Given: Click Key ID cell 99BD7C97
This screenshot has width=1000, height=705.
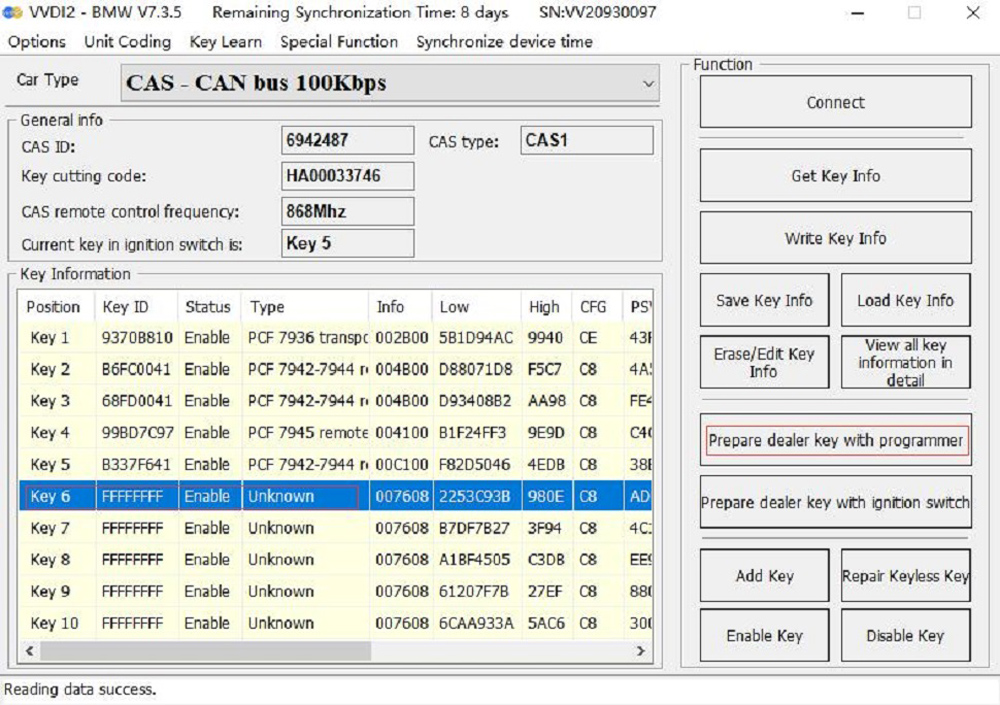Looking at the screenshot, I should (137, 433).
